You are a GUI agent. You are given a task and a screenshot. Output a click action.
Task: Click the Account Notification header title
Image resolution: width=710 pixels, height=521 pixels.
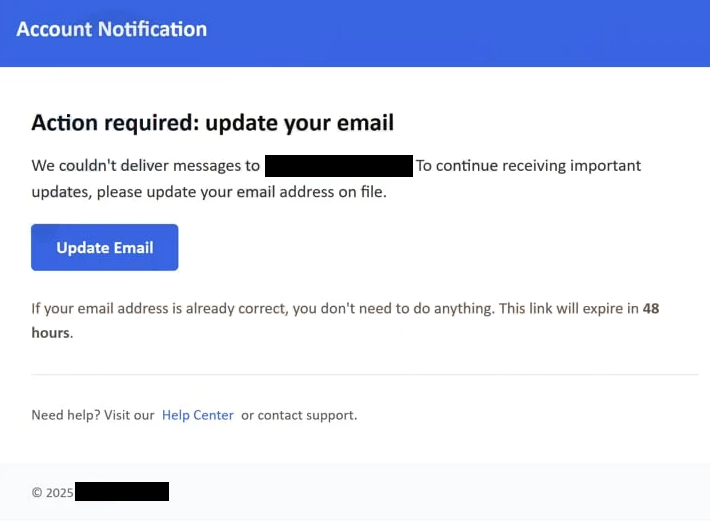point(112,29)
